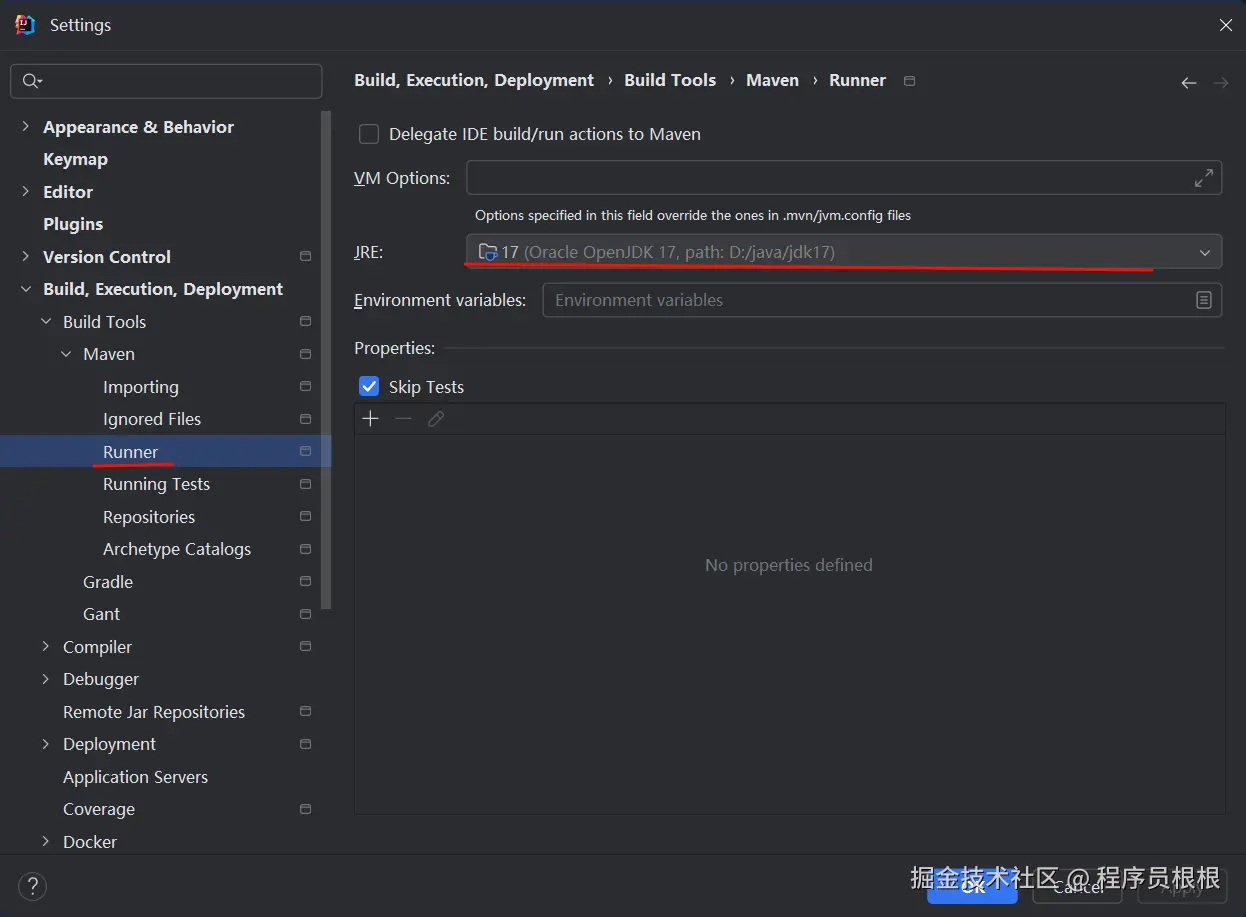
Task: Expand the VM Options field icon
Action: (x=1204, y=178)
